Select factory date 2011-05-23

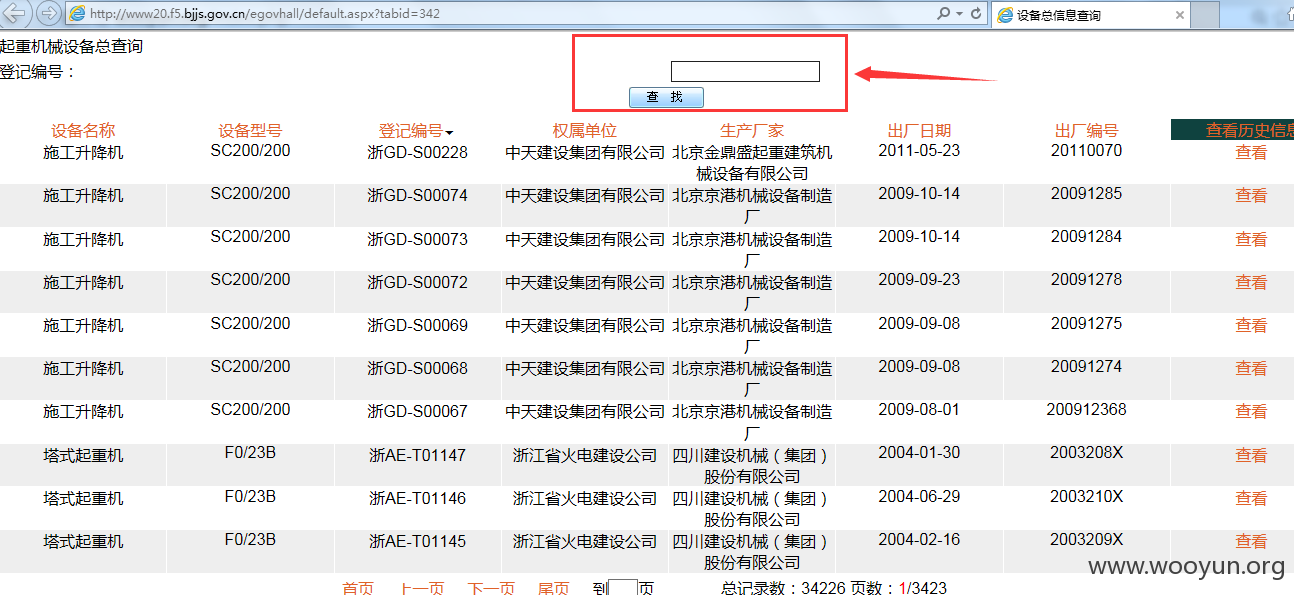point(919,150)
